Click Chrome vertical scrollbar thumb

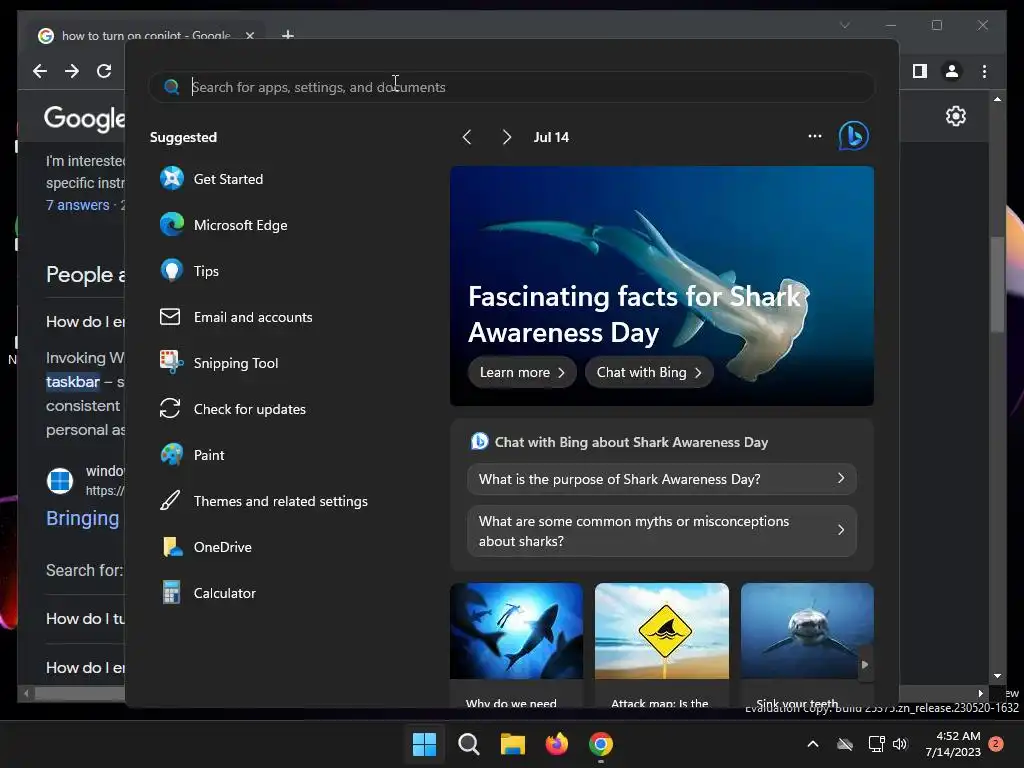(997, 285)
